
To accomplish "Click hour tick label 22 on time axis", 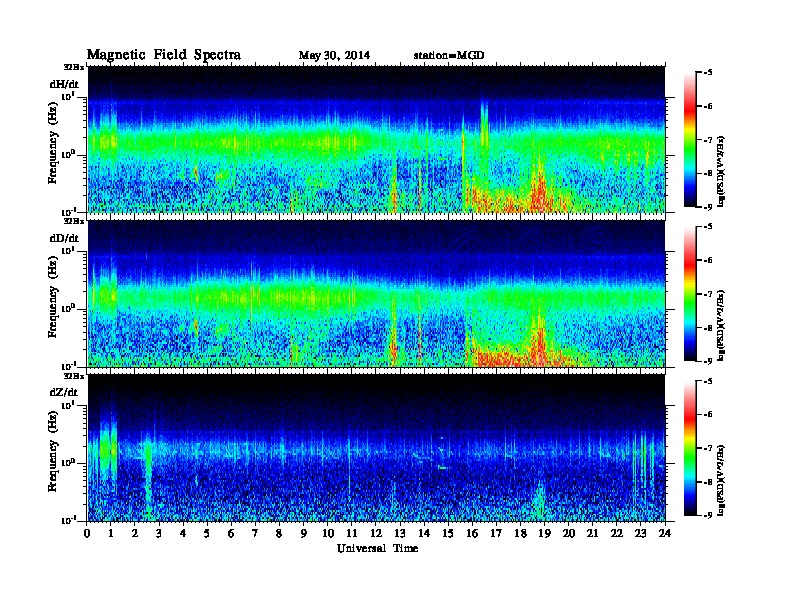I will click(617, 533).
